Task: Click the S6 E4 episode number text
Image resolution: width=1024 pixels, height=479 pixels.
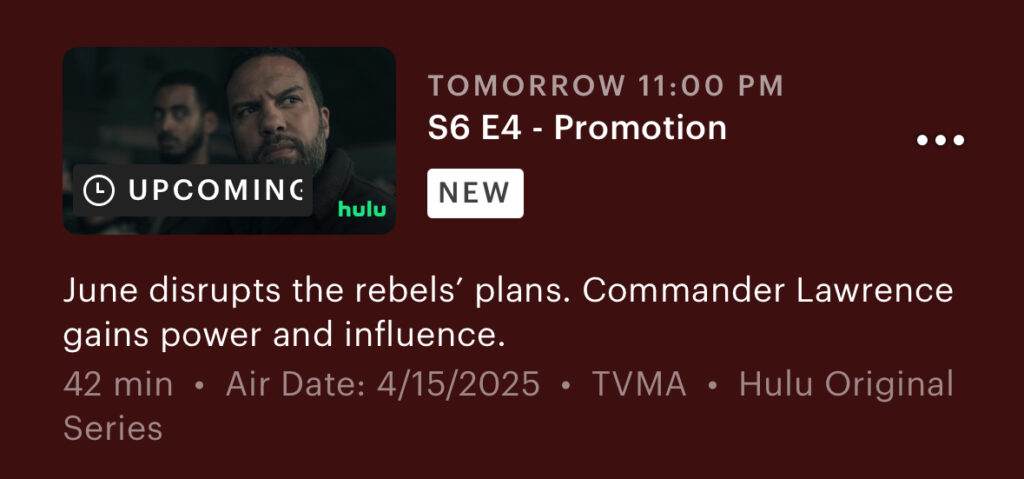Action: (474, 127)
